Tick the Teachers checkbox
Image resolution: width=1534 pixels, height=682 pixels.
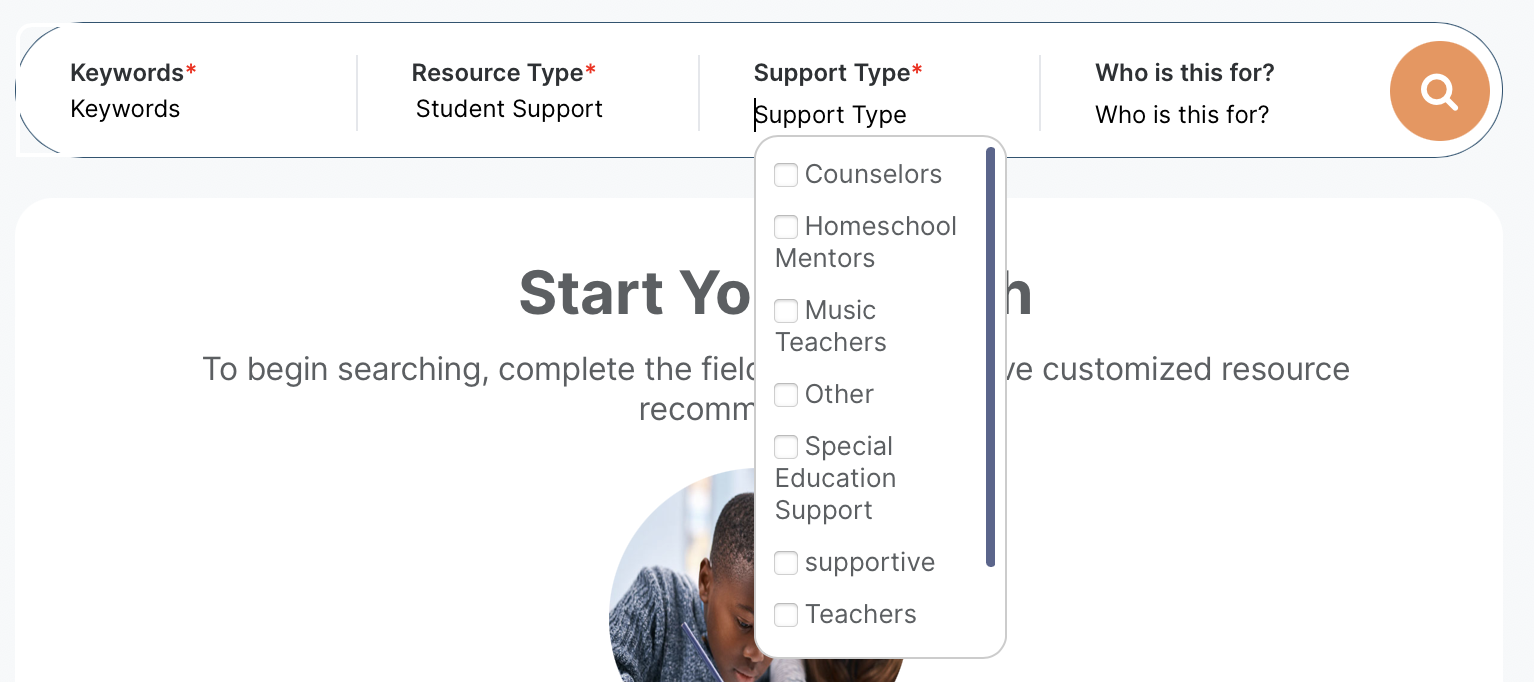(x=786, y=615)
